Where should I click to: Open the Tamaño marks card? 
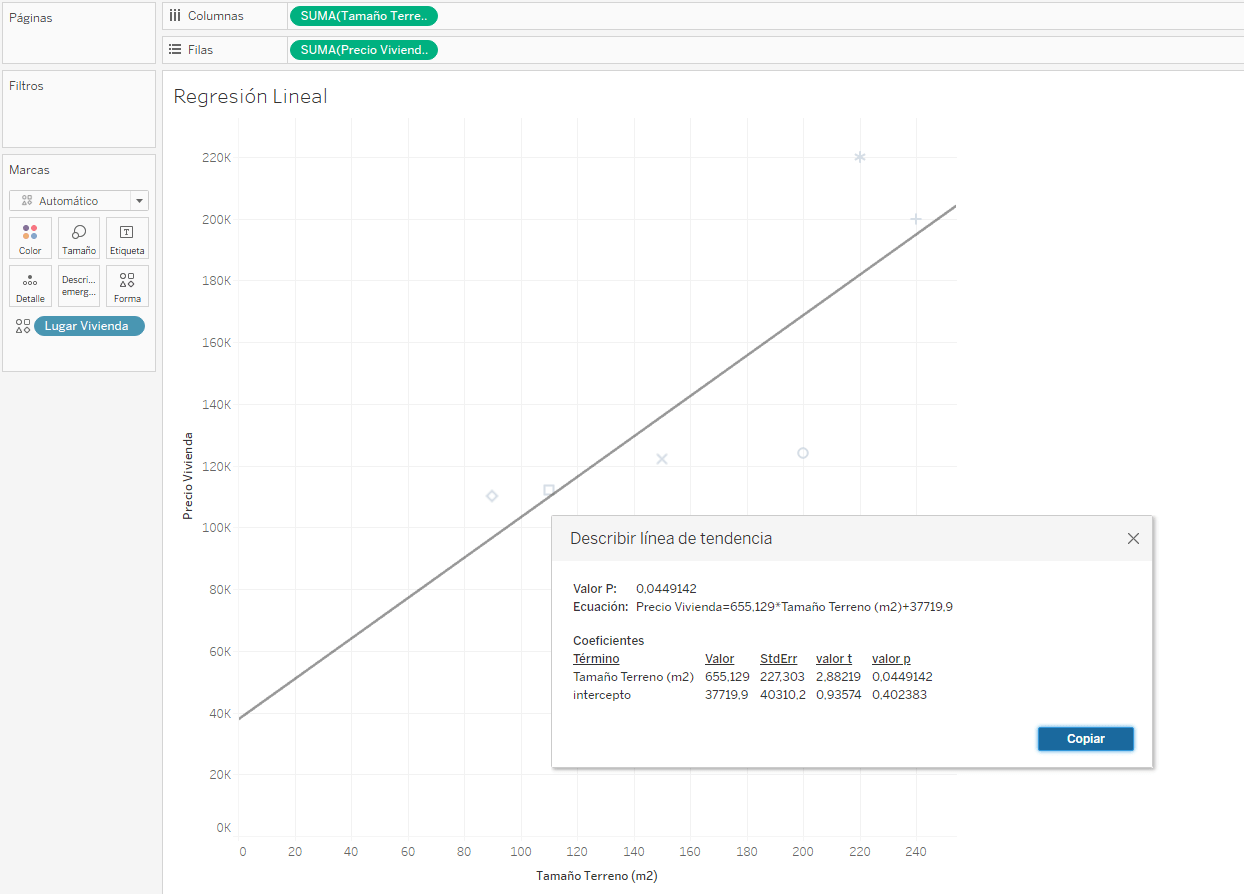pyautogui.click(x=79, y=238)
